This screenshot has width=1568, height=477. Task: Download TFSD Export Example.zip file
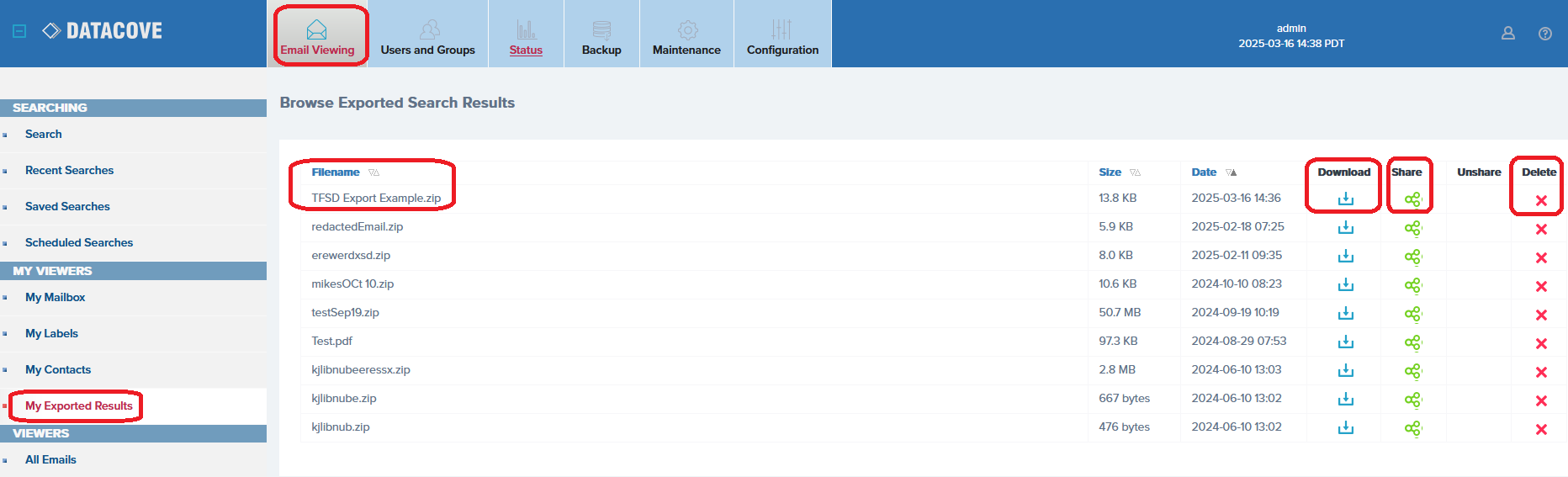click(x=1346, y=199)
